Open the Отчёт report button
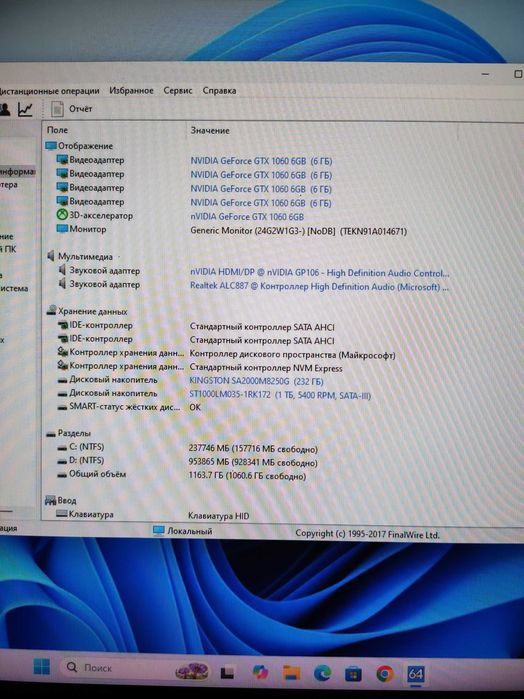524x699 pixels. tap(71, 109)
